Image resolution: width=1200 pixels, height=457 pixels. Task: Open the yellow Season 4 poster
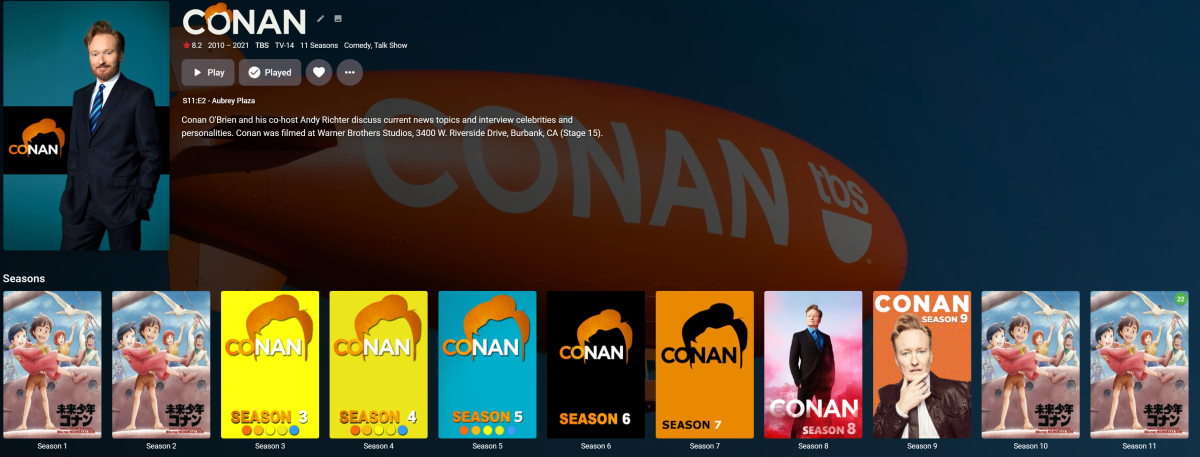coord(379,365)
